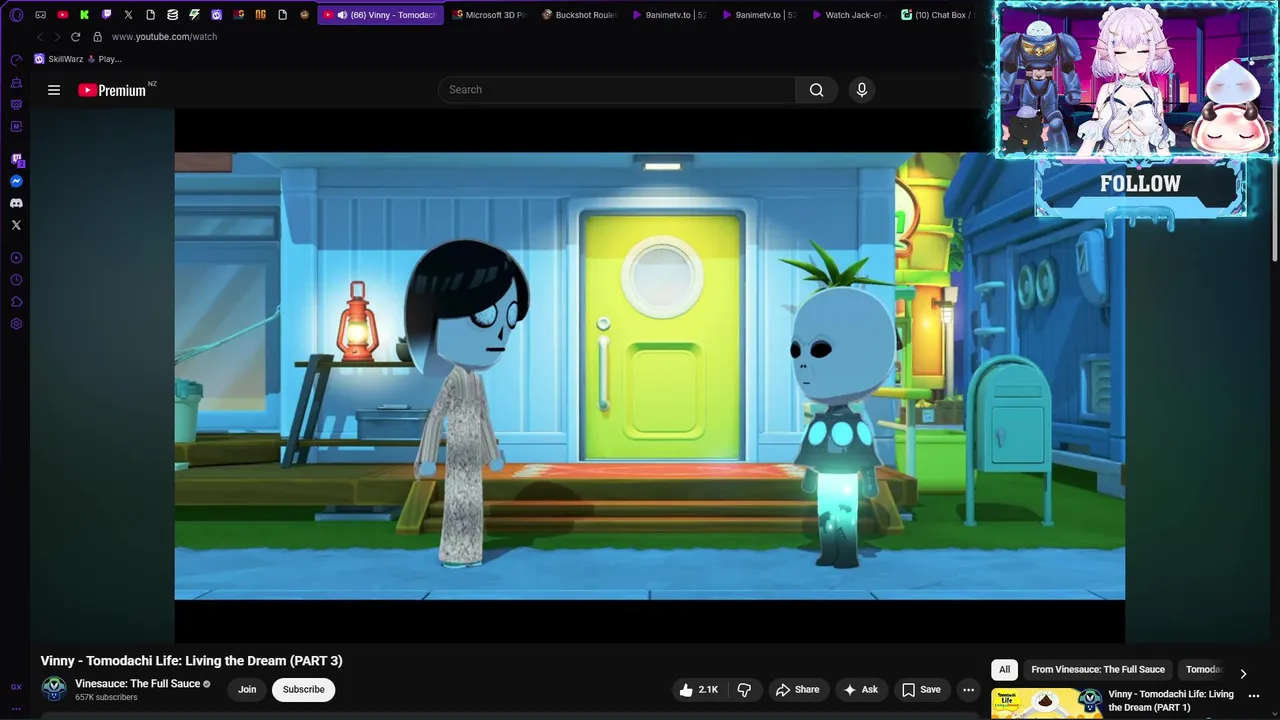1280x720 pixels.
Task: Share this video
Action: coord(797,690)
